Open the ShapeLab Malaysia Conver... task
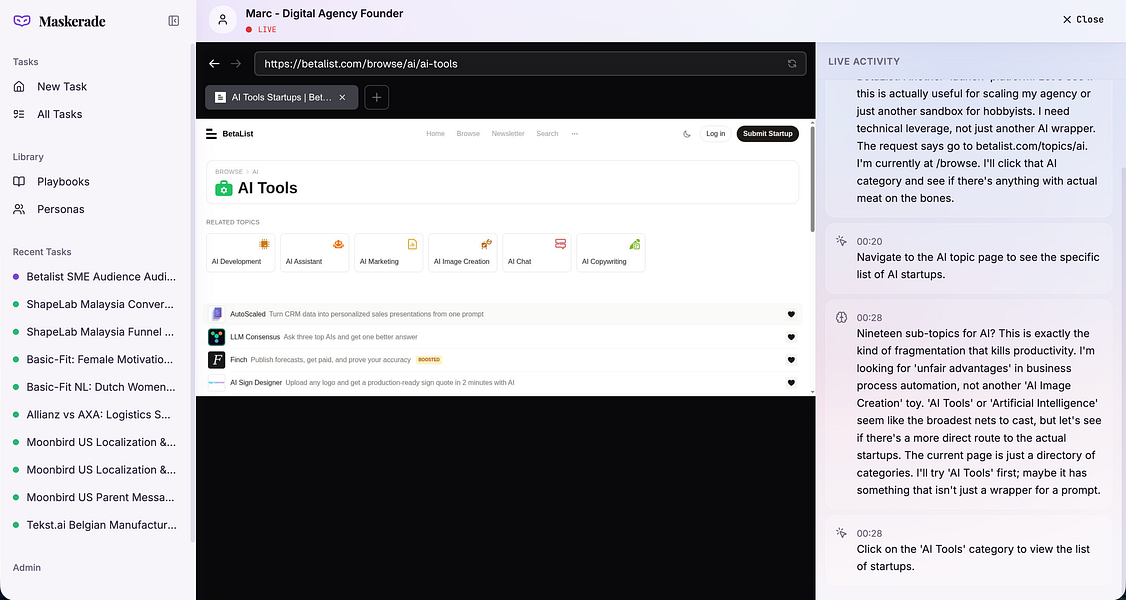 tap(101, 304)
